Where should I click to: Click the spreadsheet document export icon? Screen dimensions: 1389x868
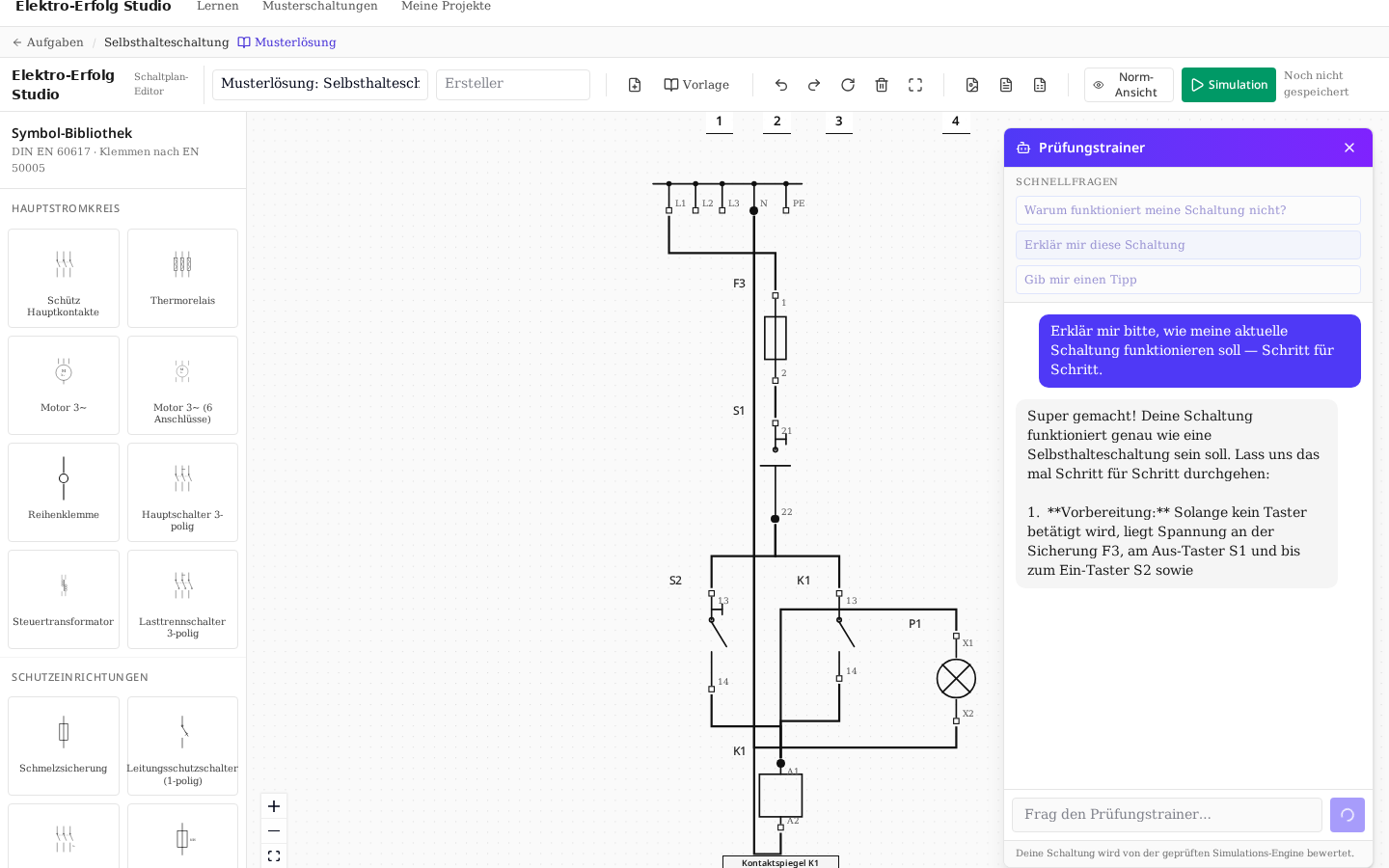[x=1040, y=85]
